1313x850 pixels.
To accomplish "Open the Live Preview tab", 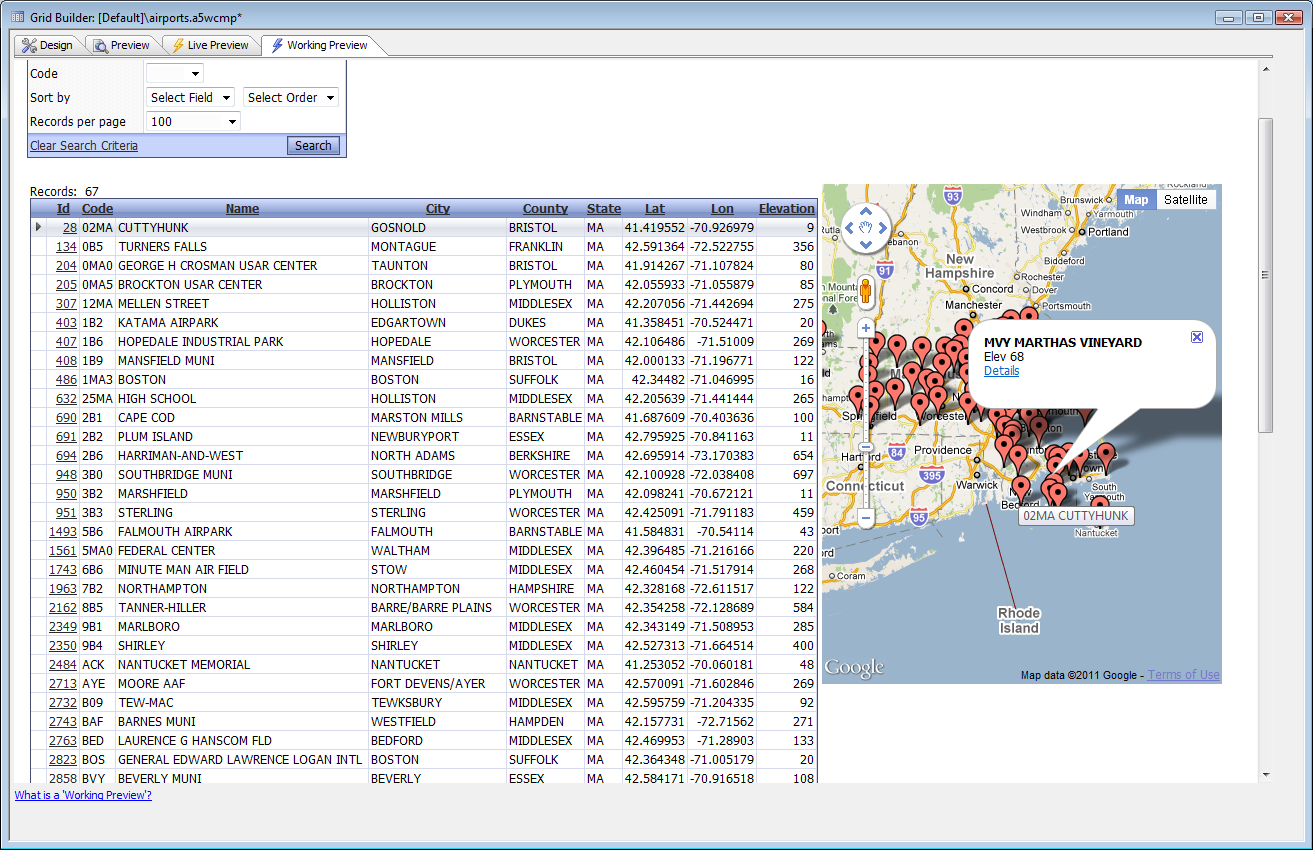I will 209,45.
